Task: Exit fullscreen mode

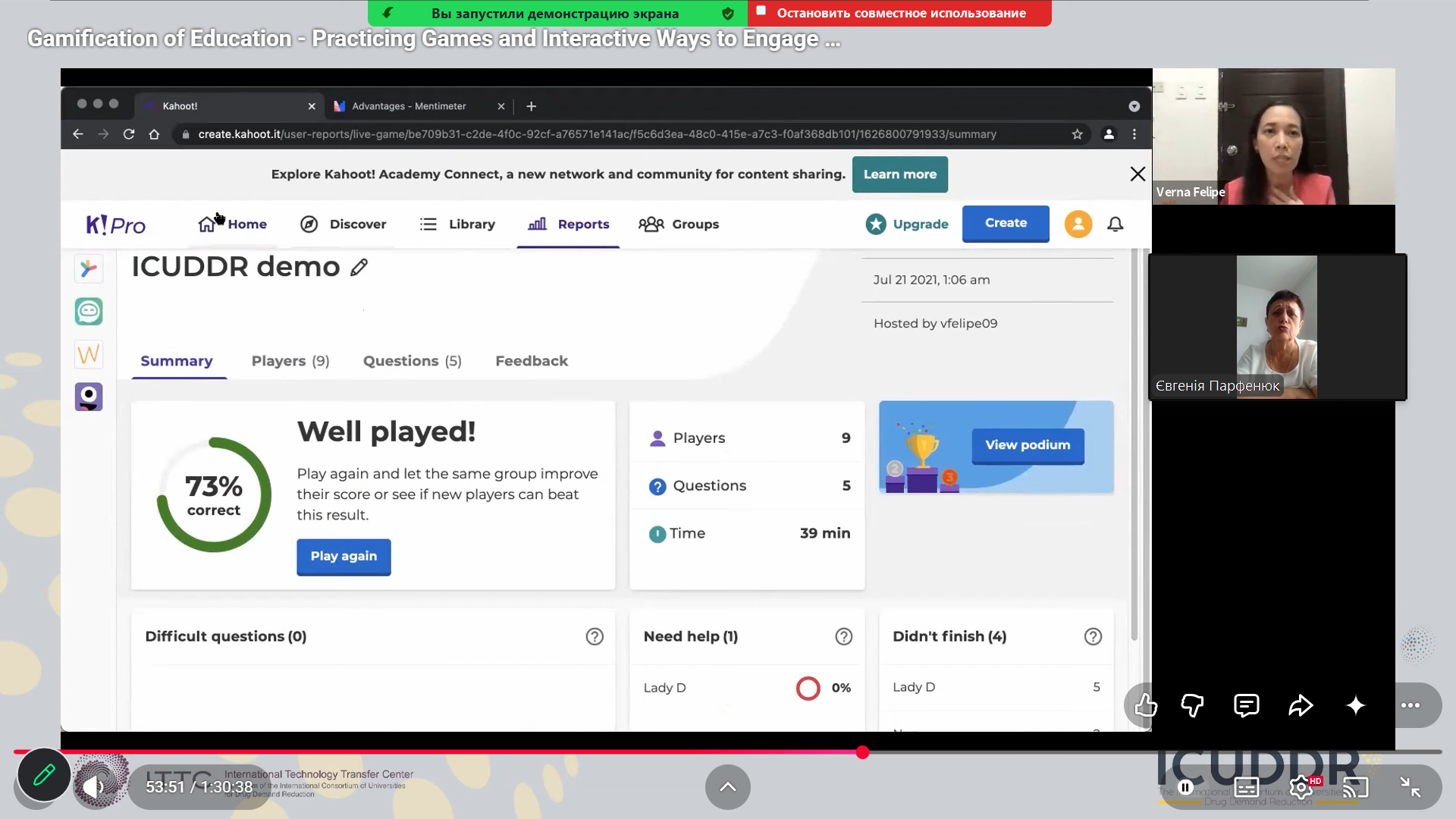Action: [x=1410, y=788]
